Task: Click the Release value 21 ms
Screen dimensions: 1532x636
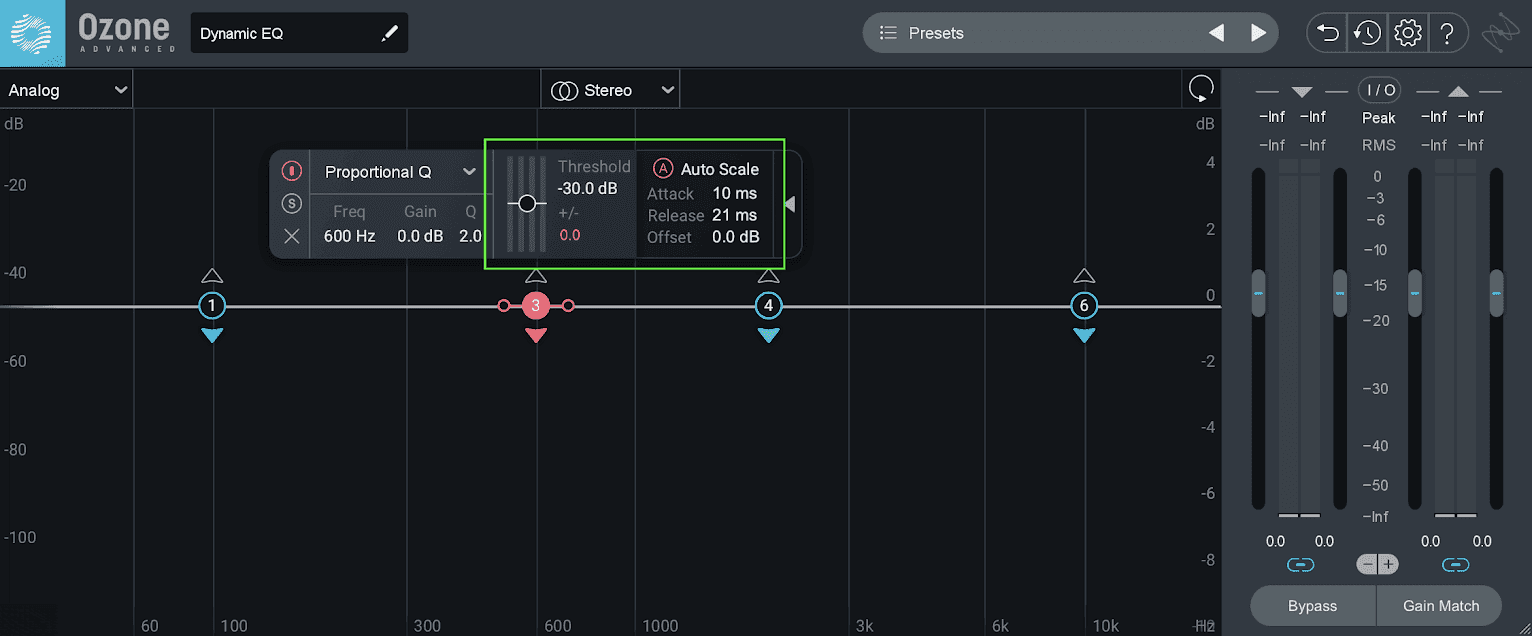Action: click(734, 215)
